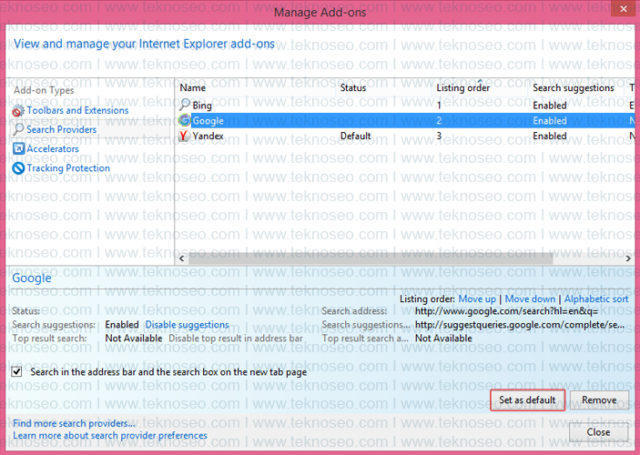The image size is (640, 455).
Task: Select Tracking Protection add-on type
Action: (x=68, y=168)
